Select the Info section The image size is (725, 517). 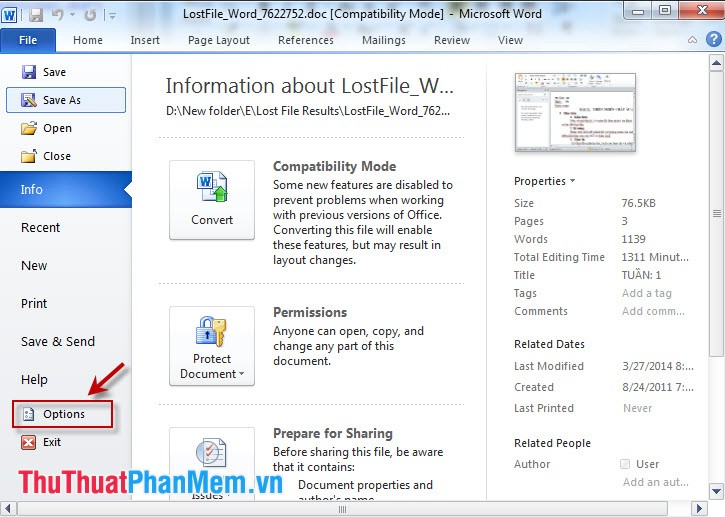pos(66,189)
